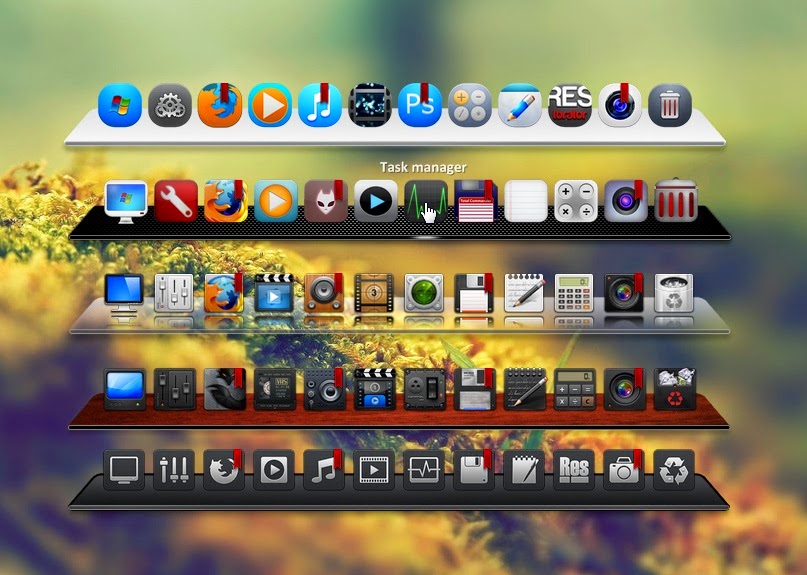
Task: Open the red trash can icon
Action: (676, 201)
